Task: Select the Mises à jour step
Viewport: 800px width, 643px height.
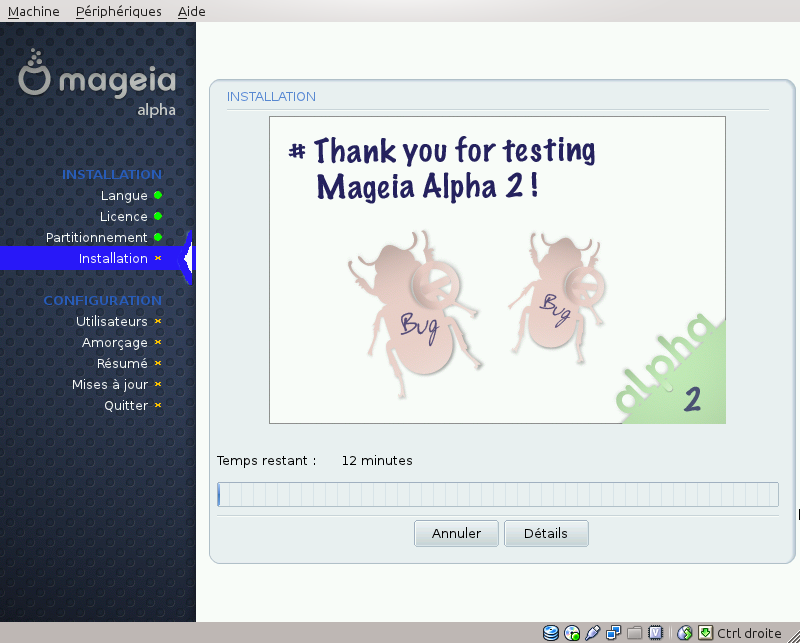Action: pyautogui.click(x=110, y=384)
